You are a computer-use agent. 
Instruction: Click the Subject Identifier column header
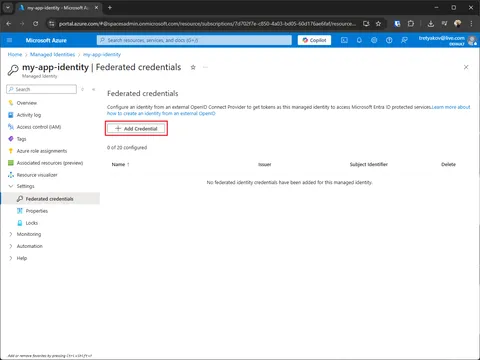[369, 164]
